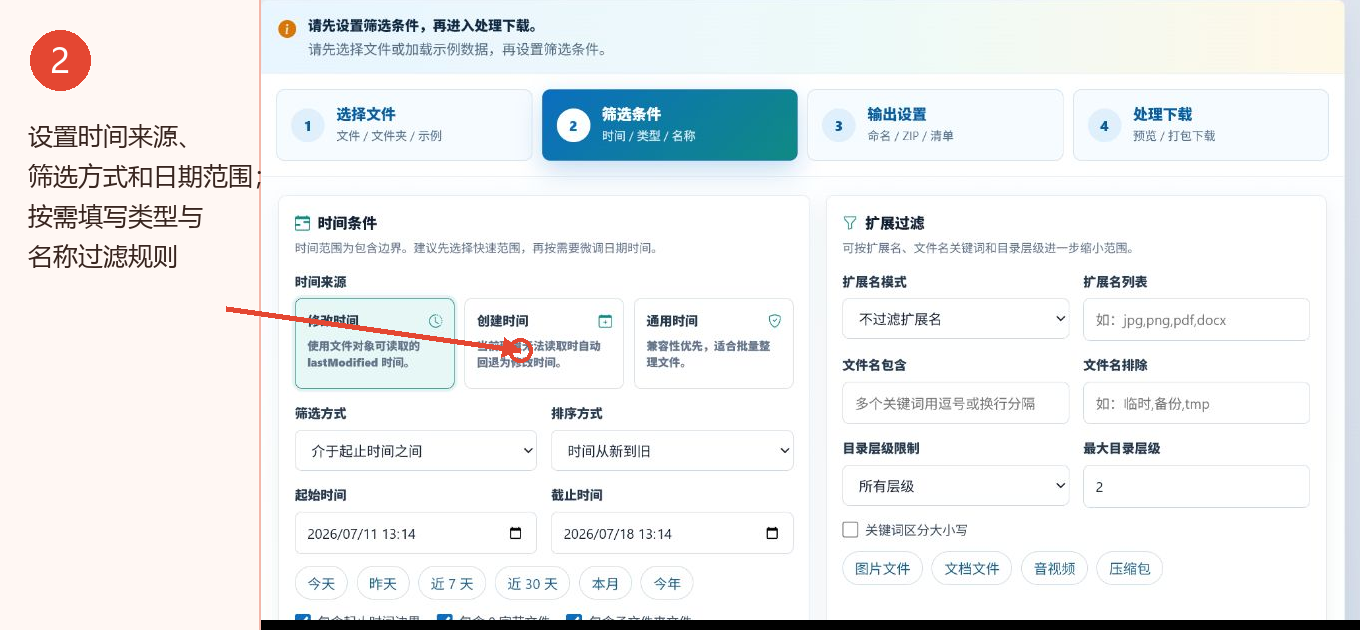Click the 时间来源 label

click(321, 282)
